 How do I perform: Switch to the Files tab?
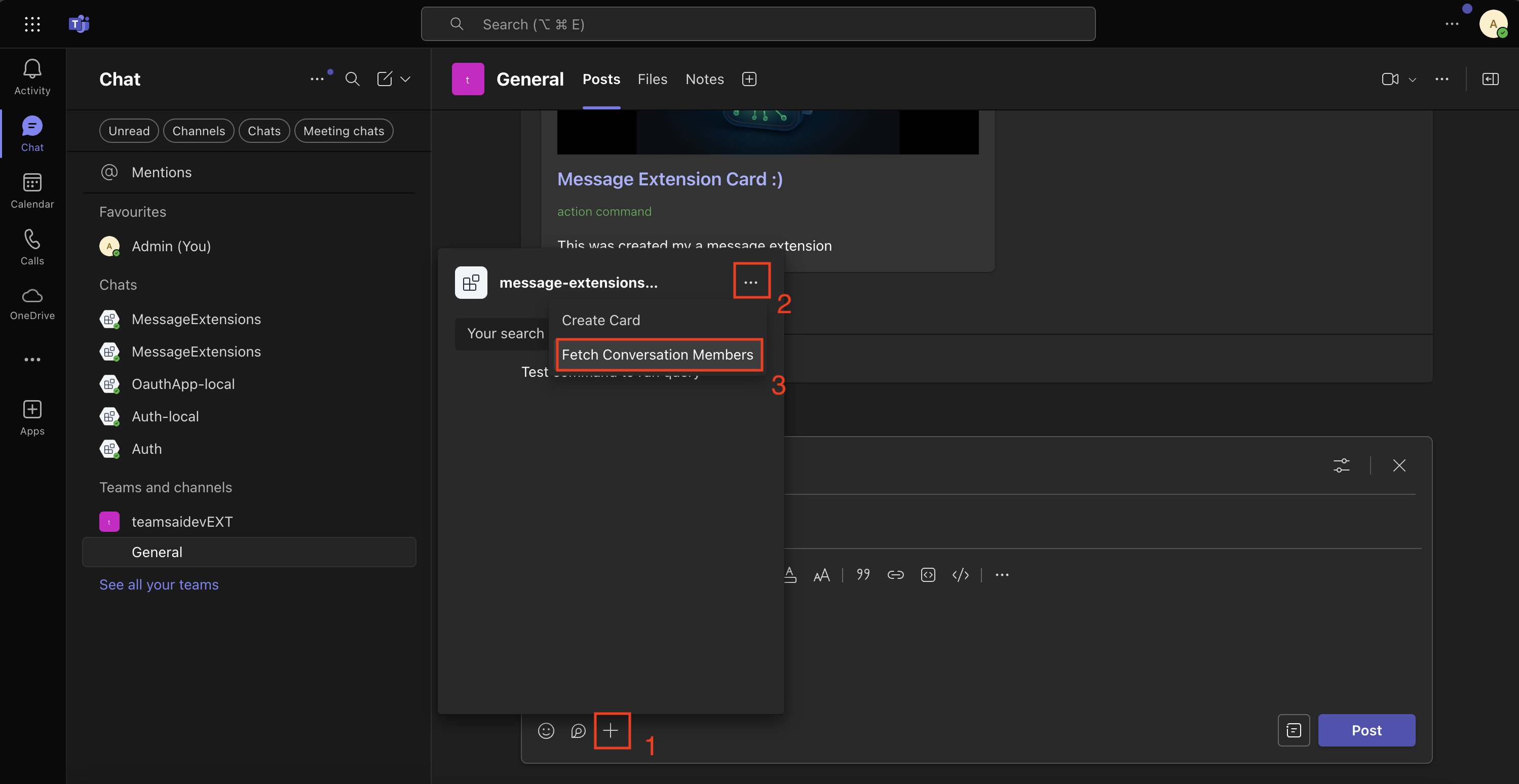[652, 79]
